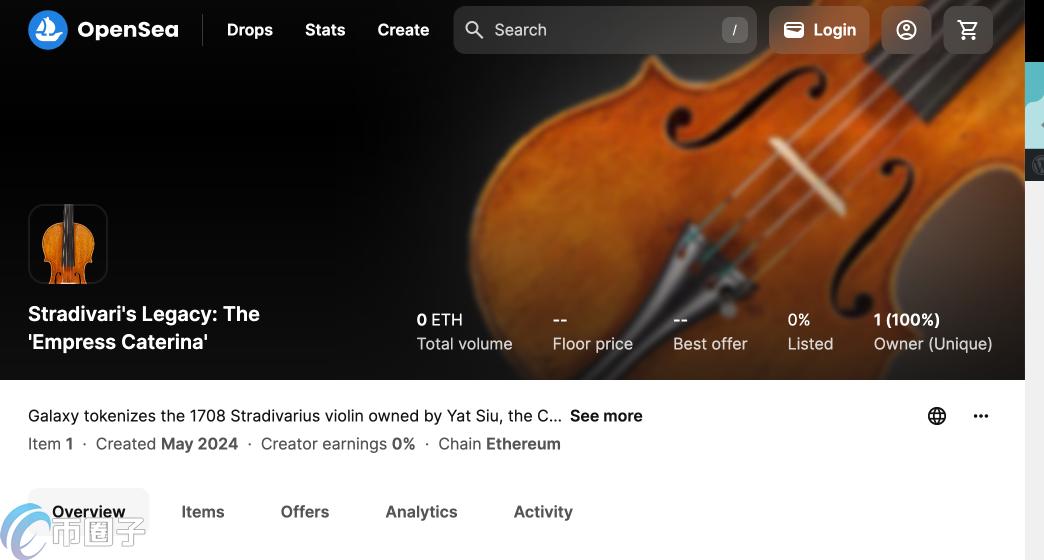Screen dimensions: 1044x560
Task: Click the OpenSea sailboat logo icon
Action: click(x=48, y=30)
